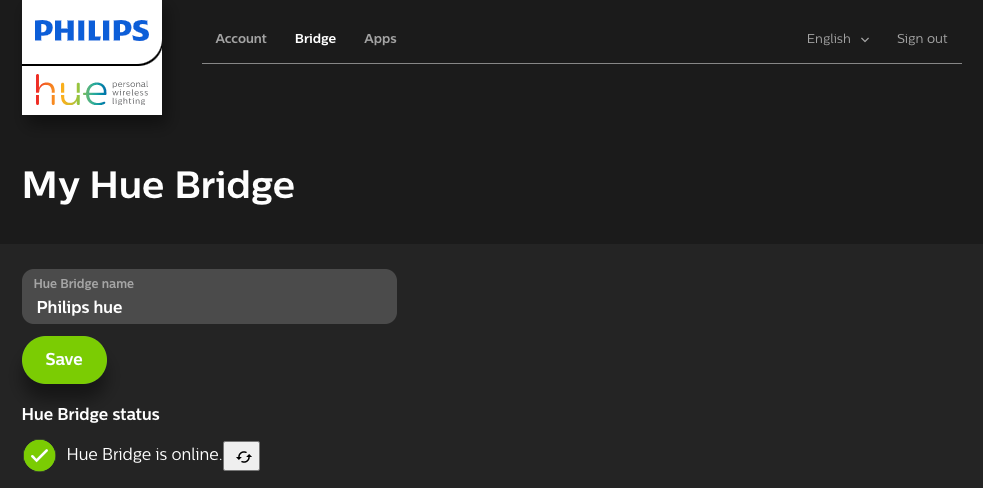Sign out of the account
This screenshot has width=983, height=488.
point(922,39)
